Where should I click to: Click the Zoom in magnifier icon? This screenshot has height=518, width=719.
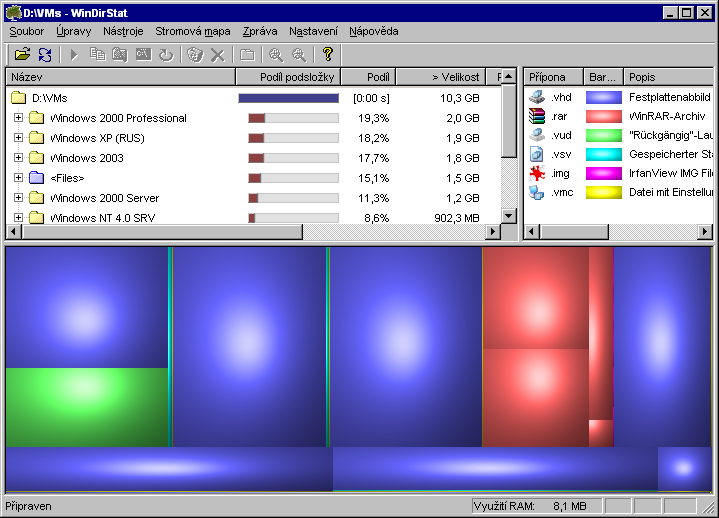coord(276,55)
